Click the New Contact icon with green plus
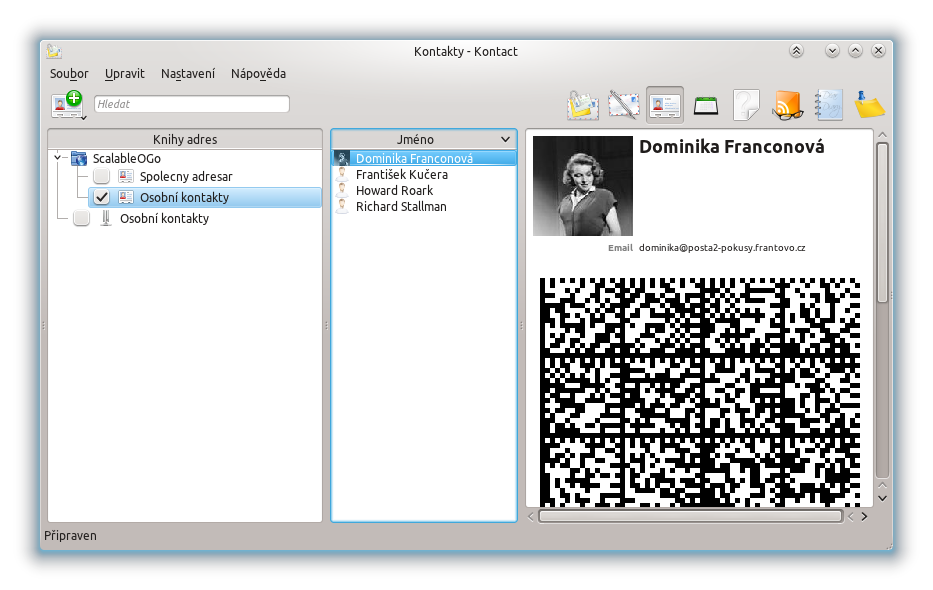Screen dimensions: 933x590 tap(66, 103)
